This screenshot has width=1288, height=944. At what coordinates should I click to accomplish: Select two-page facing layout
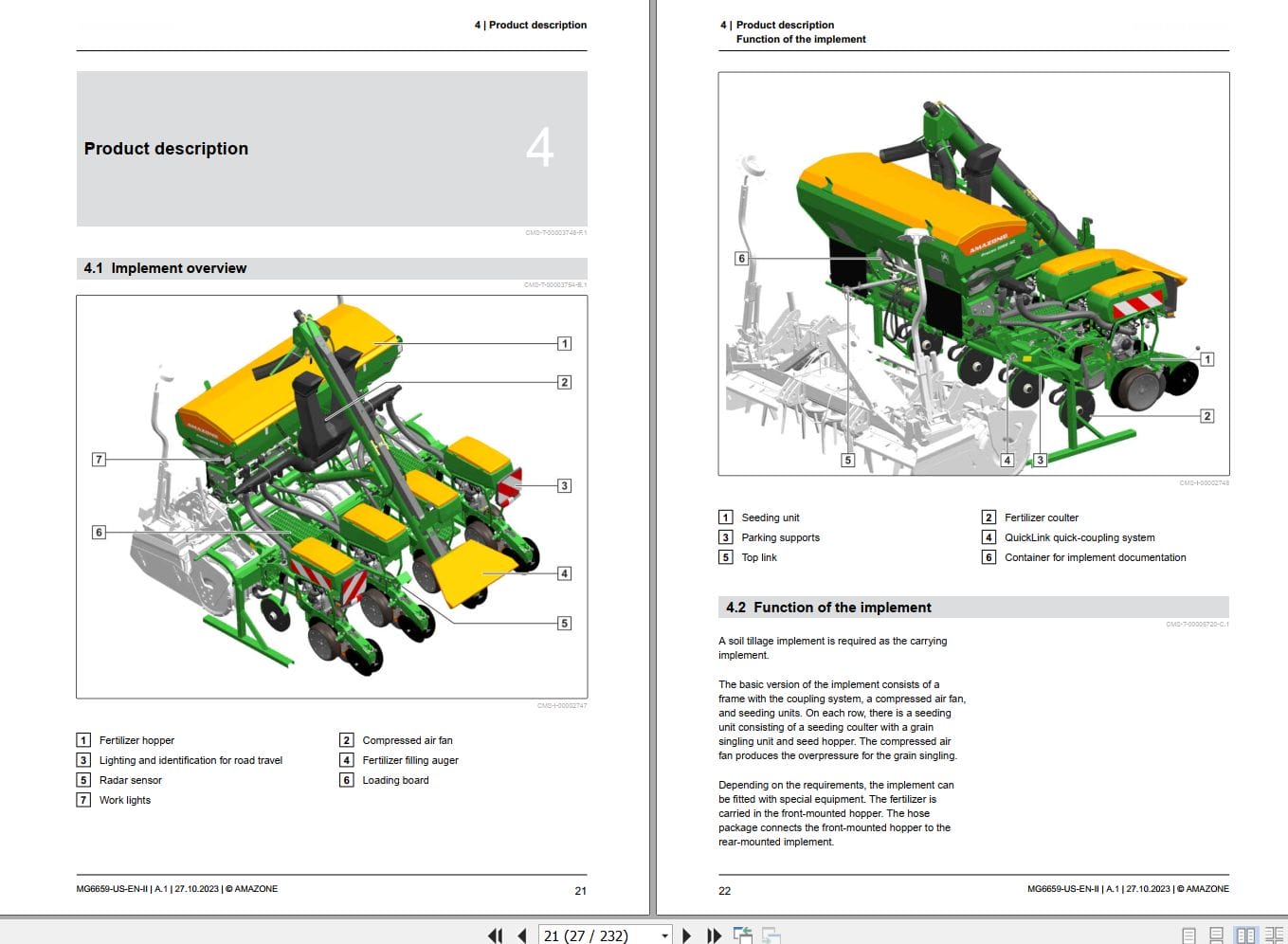[x=1245, y=935]
